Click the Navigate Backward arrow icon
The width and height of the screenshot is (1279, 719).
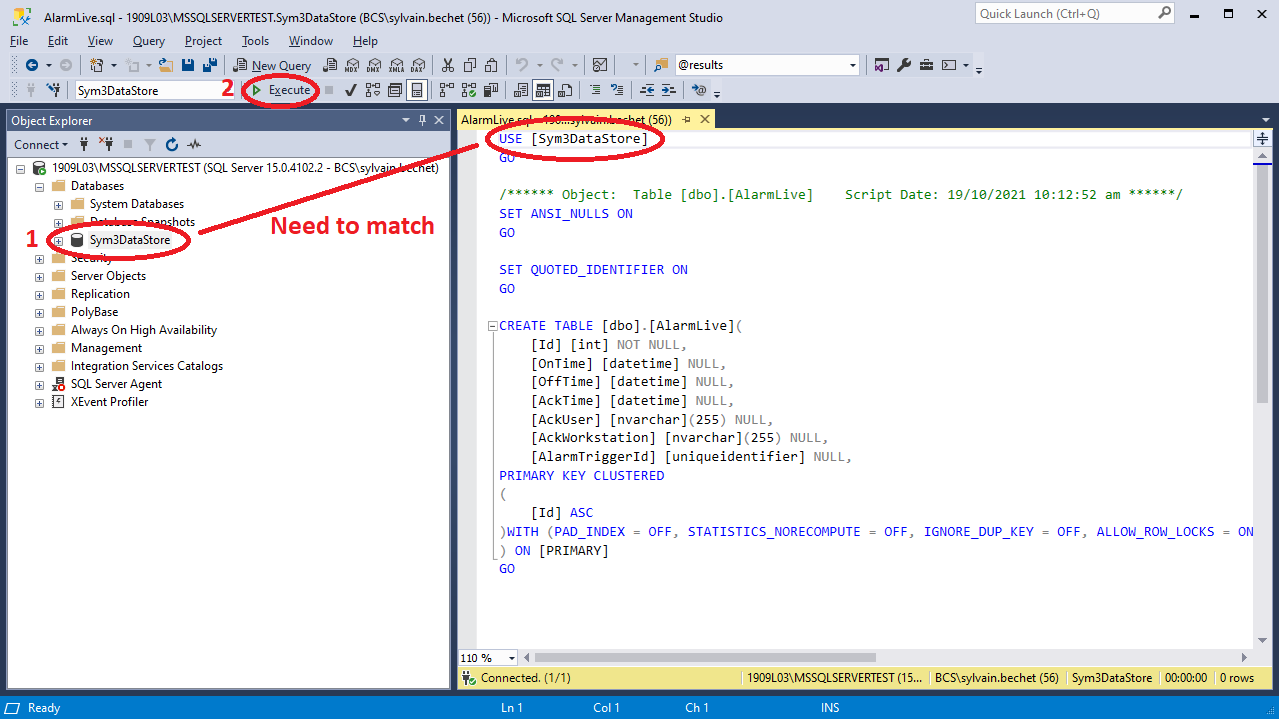32,65
